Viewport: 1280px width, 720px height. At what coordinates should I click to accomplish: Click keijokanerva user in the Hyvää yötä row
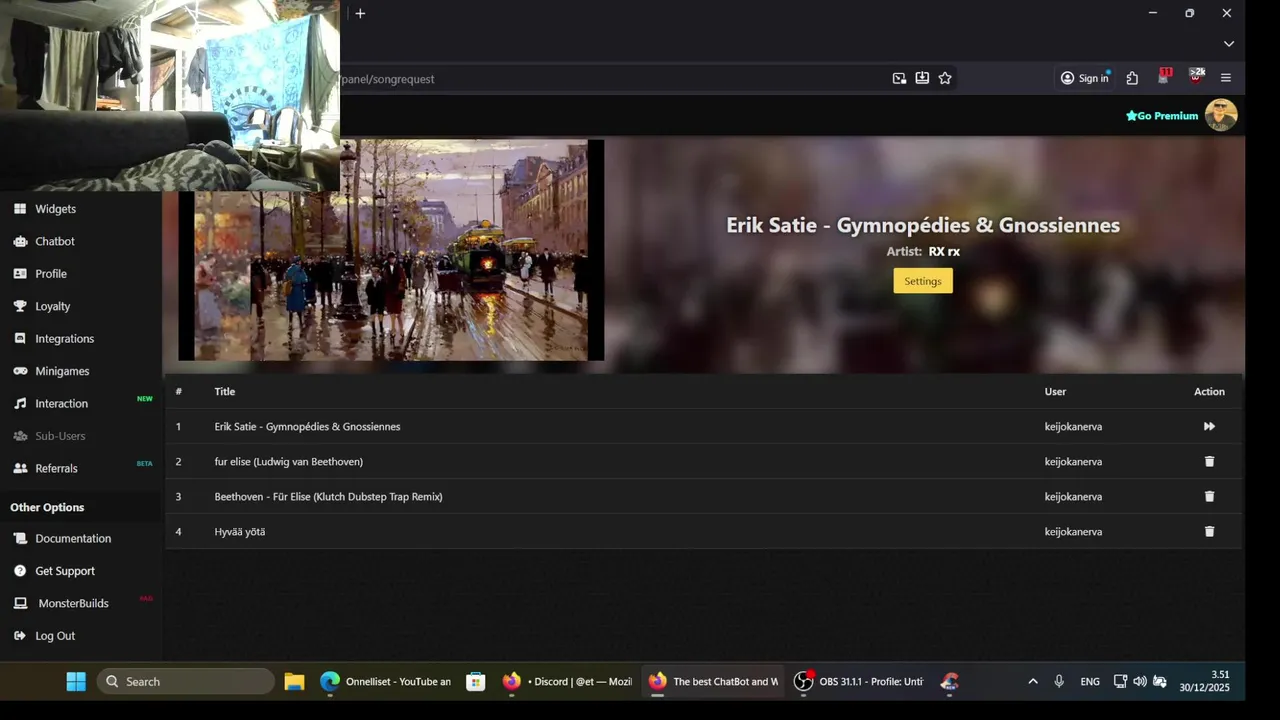point(1073,531)
